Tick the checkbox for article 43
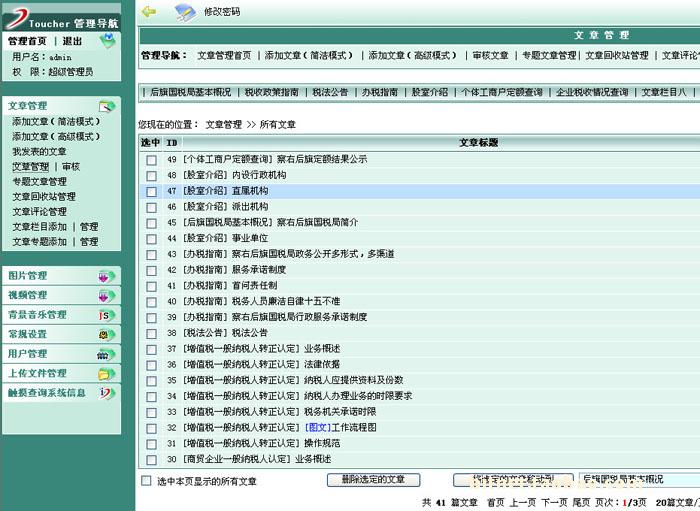 tap(151, 254)
